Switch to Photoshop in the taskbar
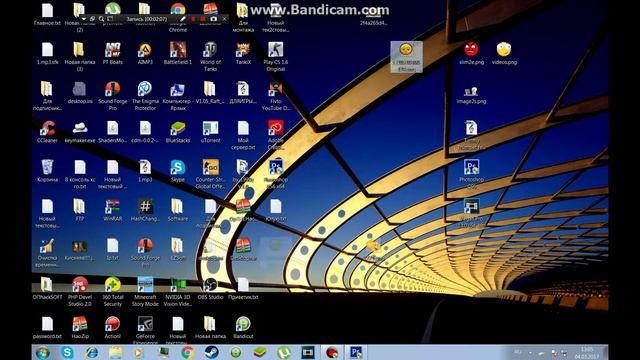640x360 pixels. click(356, 352)
